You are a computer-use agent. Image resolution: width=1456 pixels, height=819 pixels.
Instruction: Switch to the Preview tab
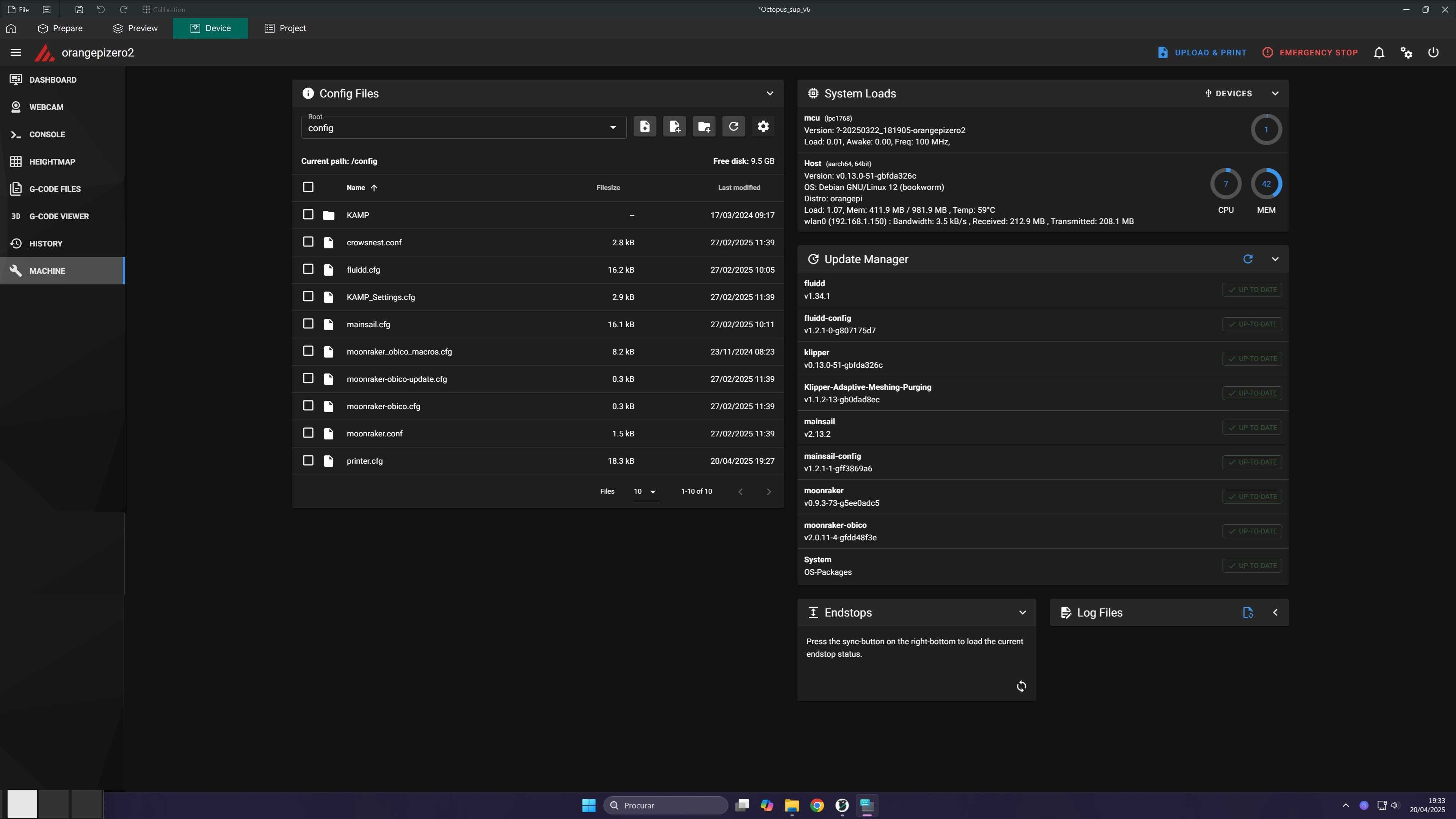click(x=136, y=28)
